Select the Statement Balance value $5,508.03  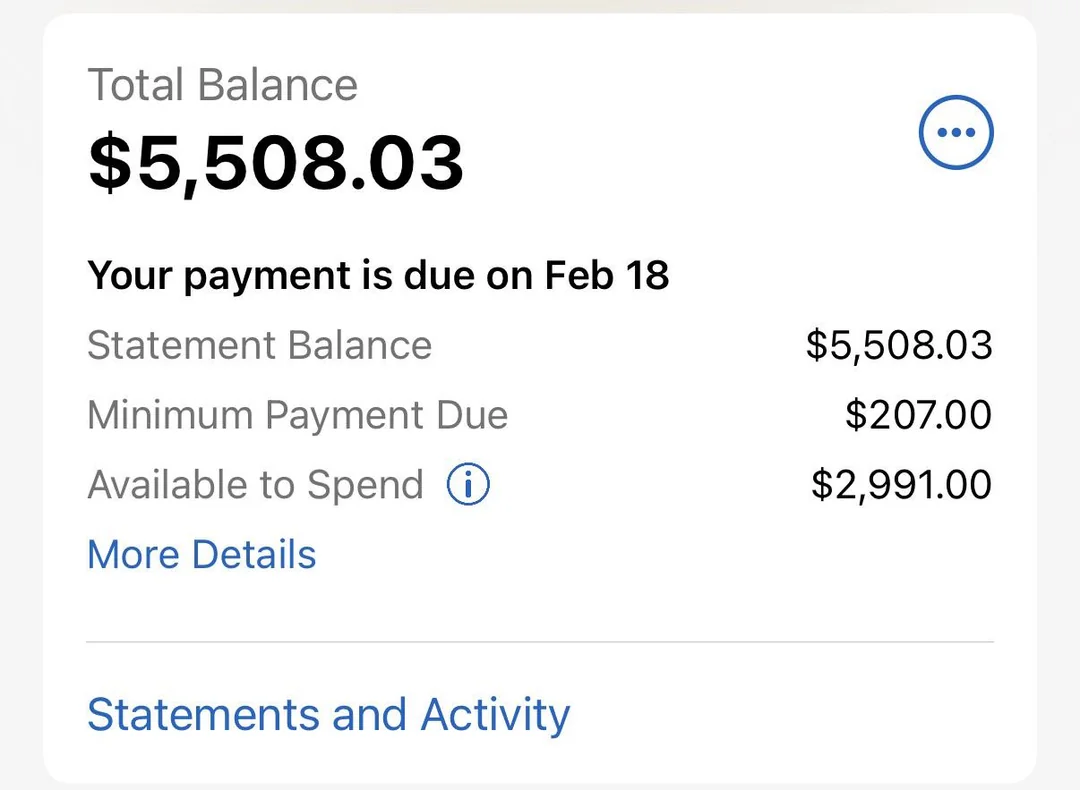point(898,345)
